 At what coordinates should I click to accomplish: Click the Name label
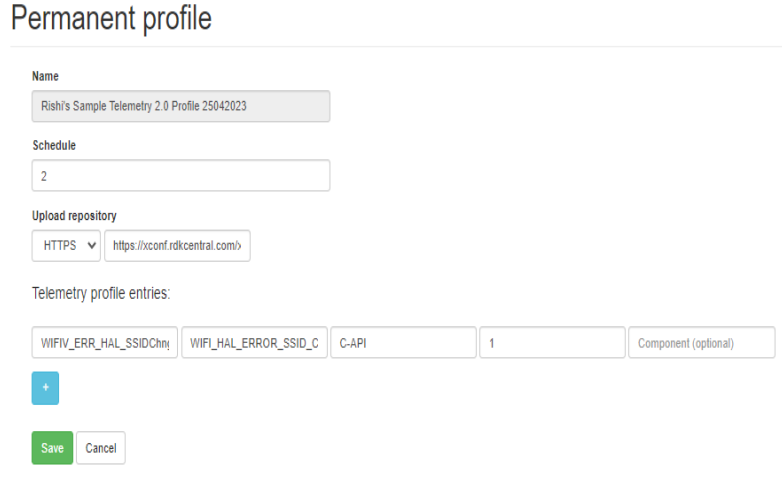click(45, 76)
